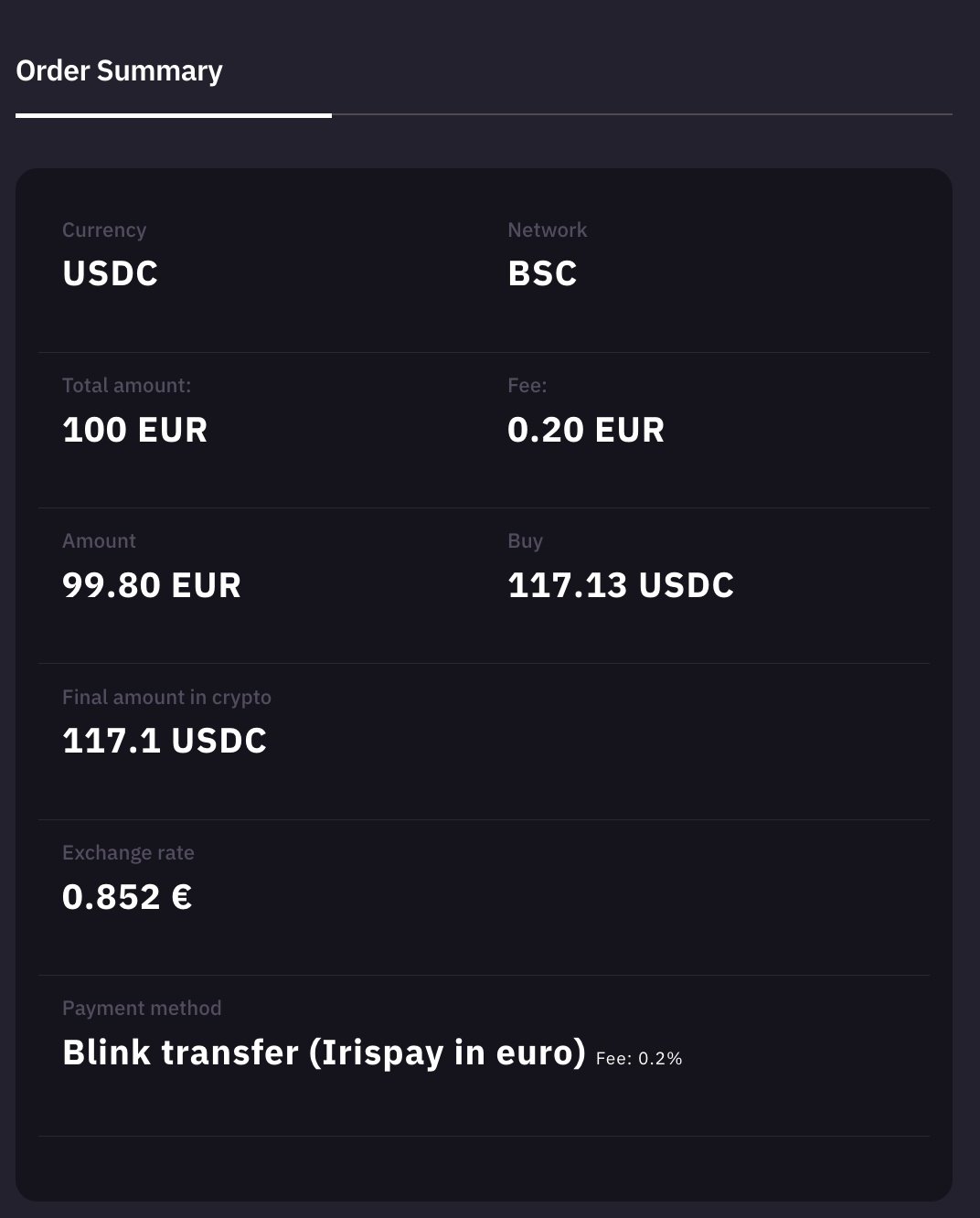This screenshot has height=1218, width=980.
Task: Select the 117.13 USDC buy value
Action: [621, 585]
